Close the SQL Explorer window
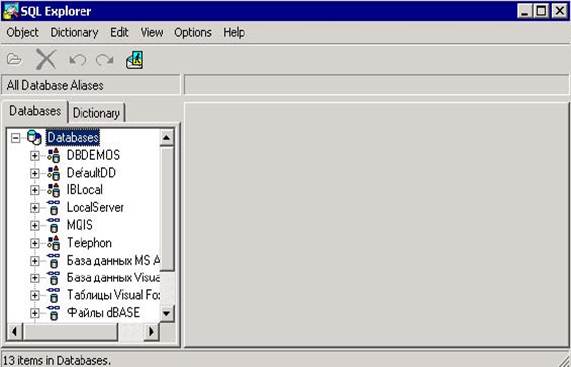The image size is (571, 367). [x=560, y=11]
